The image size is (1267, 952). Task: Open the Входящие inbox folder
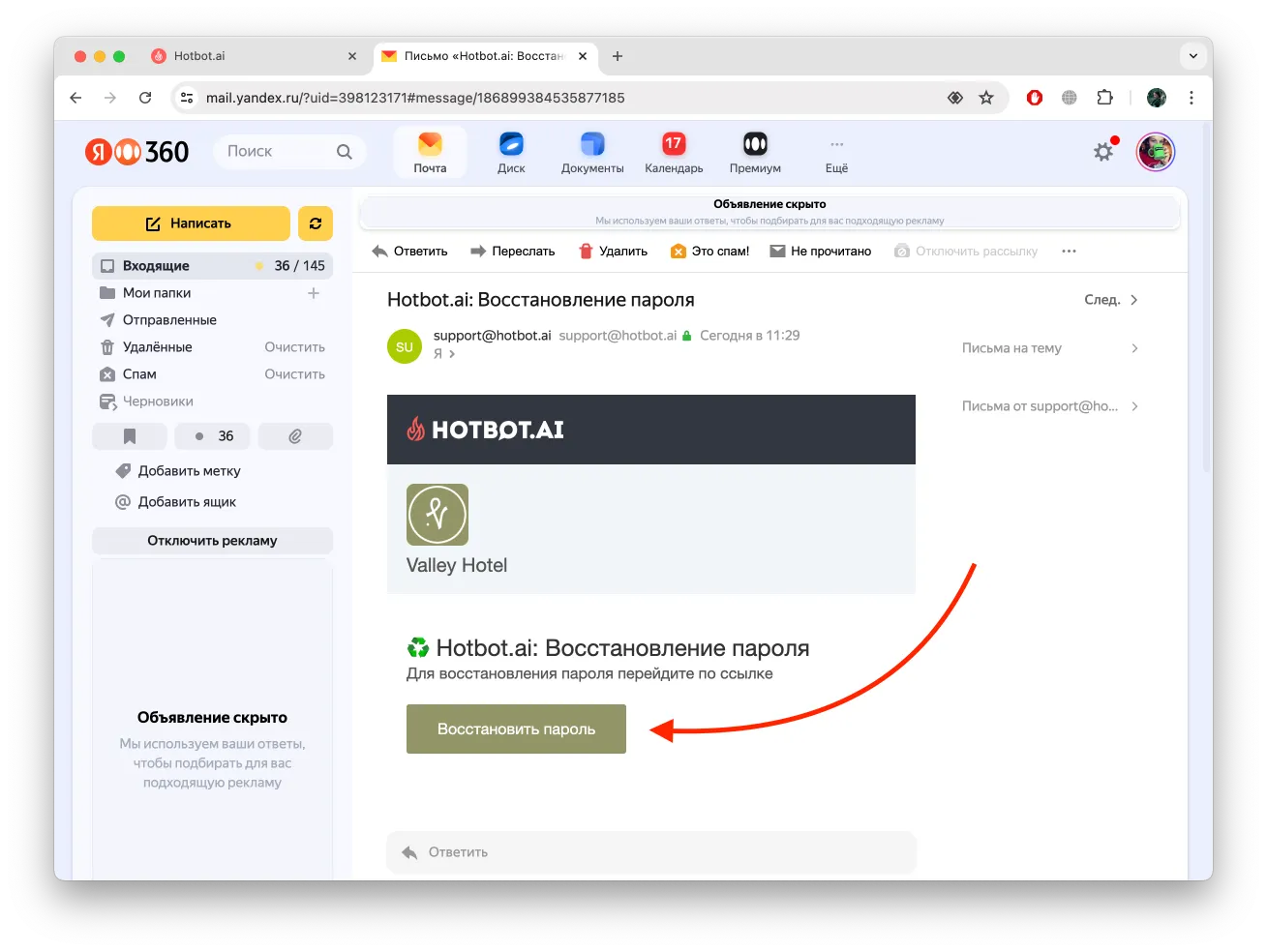coord(212,265)
